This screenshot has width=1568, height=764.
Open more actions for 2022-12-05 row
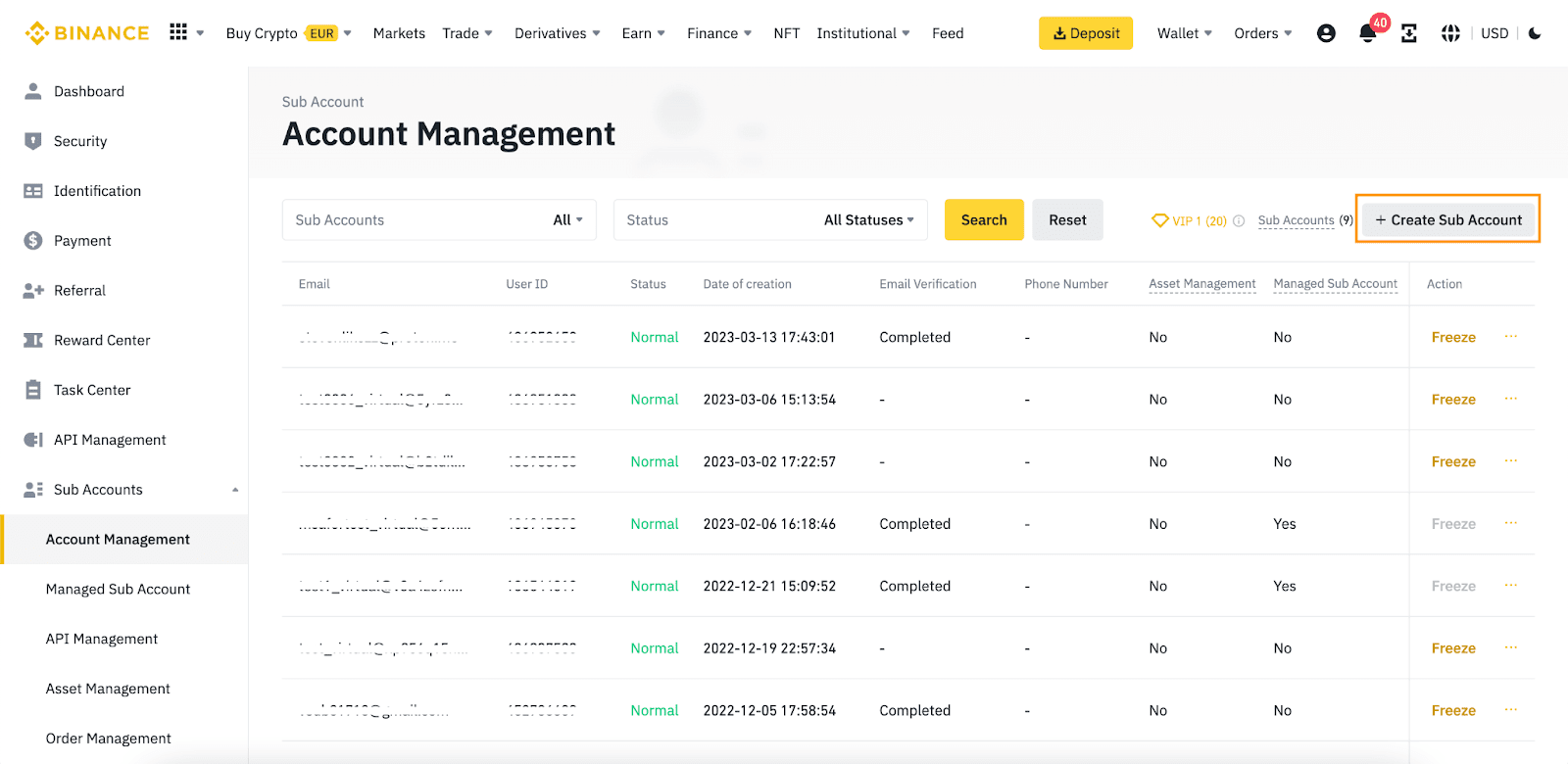[x=1511, y=709]
